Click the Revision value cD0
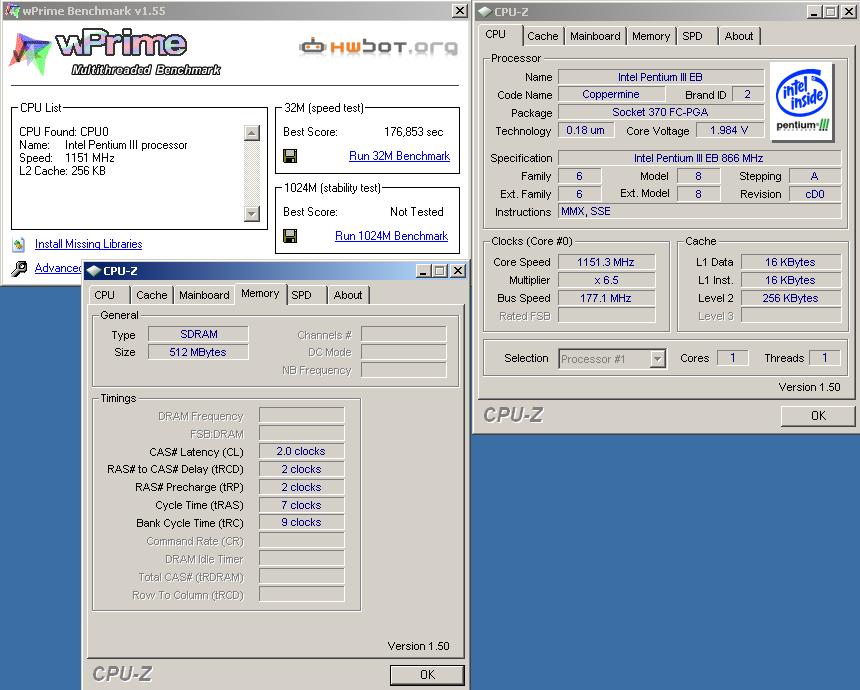 [x=814, y=194]
